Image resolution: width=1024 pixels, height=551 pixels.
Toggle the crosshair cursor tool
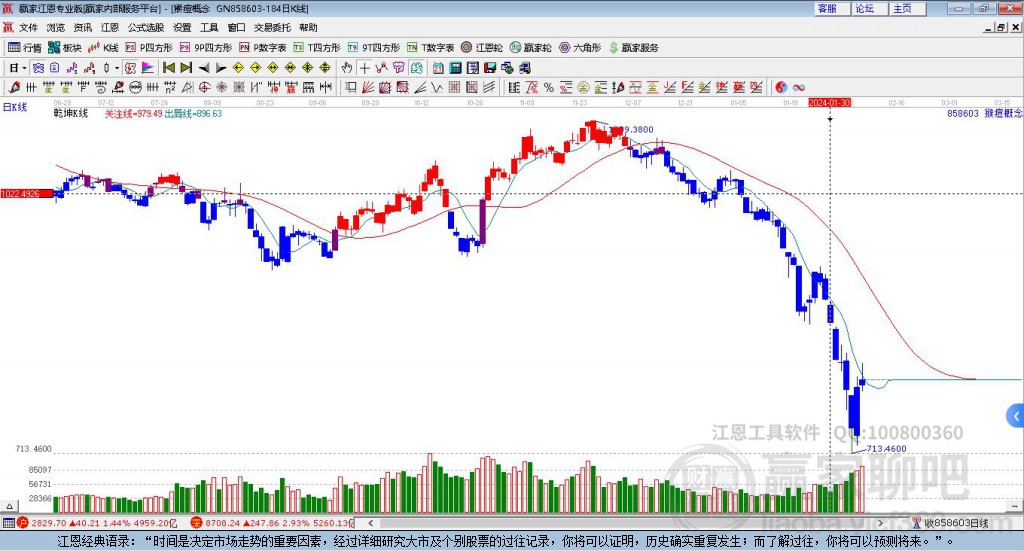coord(364,68)
